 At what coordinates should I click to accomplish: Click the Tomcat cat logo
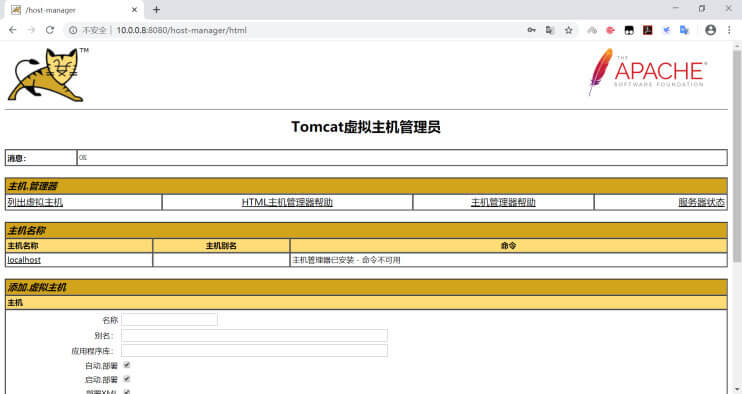coord(48,74)
